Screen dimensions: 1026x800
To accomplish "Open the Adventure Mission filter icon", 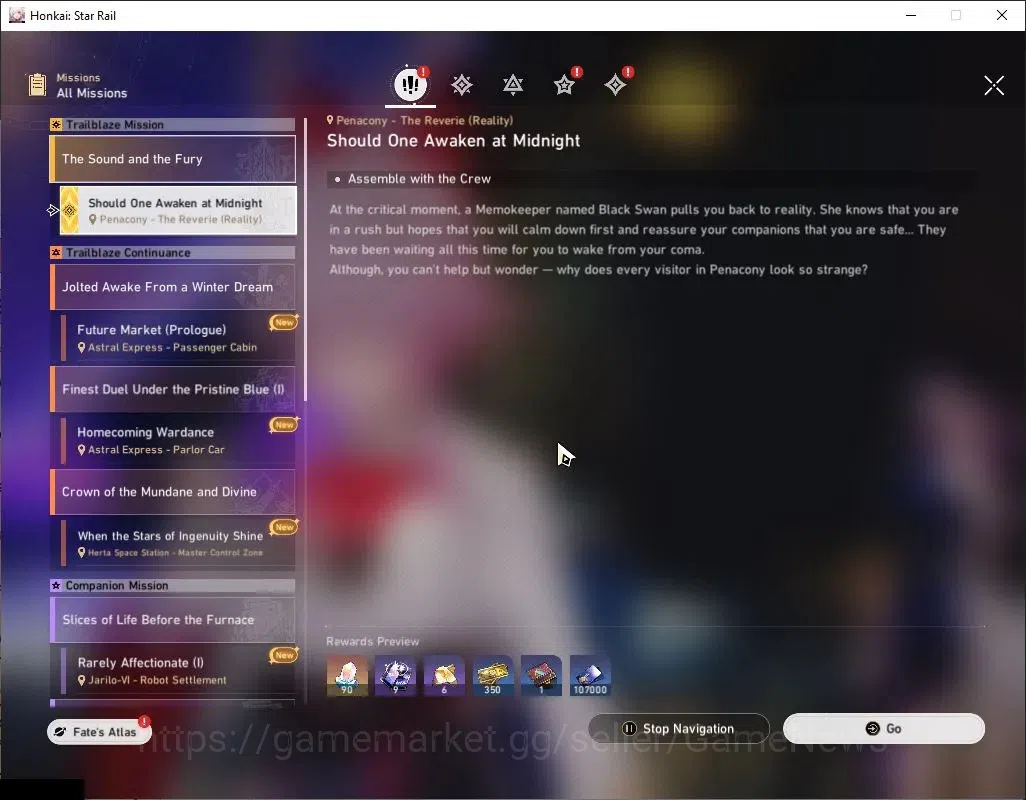I will pos(615,85).
